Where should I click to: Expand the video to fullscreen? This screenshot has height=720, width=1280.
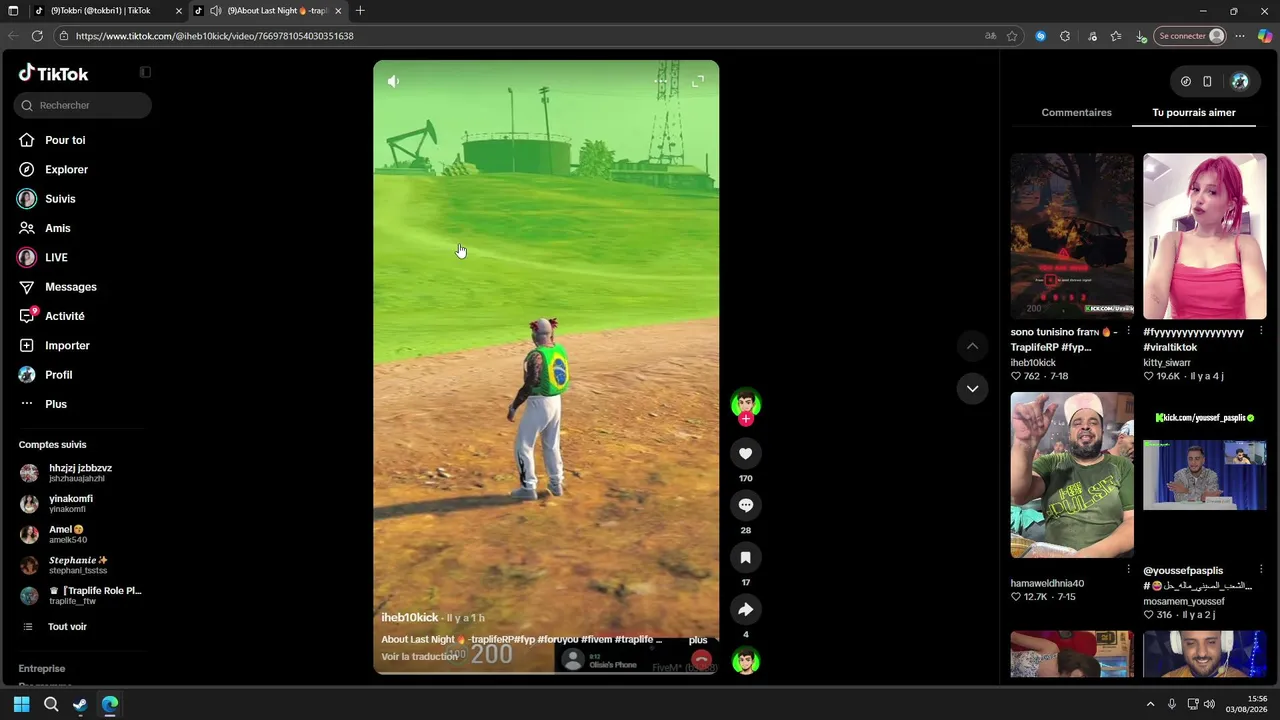698,81
